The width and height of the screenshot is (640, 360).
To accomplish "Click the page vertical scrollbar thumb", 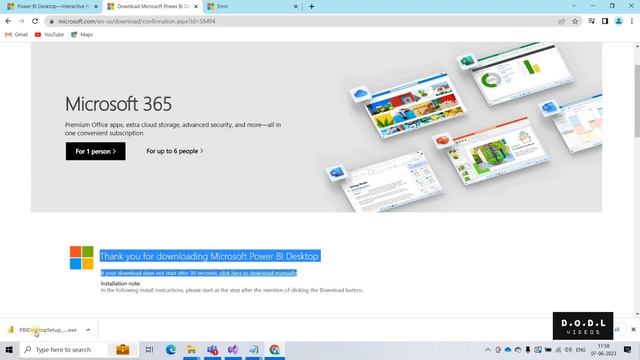I will 637,101.
